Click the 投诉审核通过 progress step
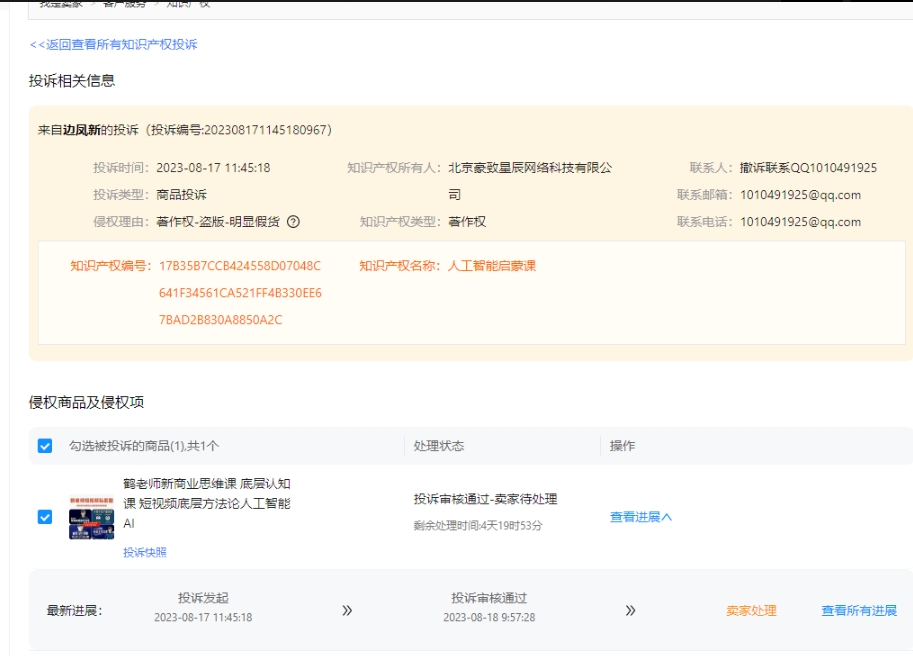Viewport: 913px width, 656px height. point(489,599)
